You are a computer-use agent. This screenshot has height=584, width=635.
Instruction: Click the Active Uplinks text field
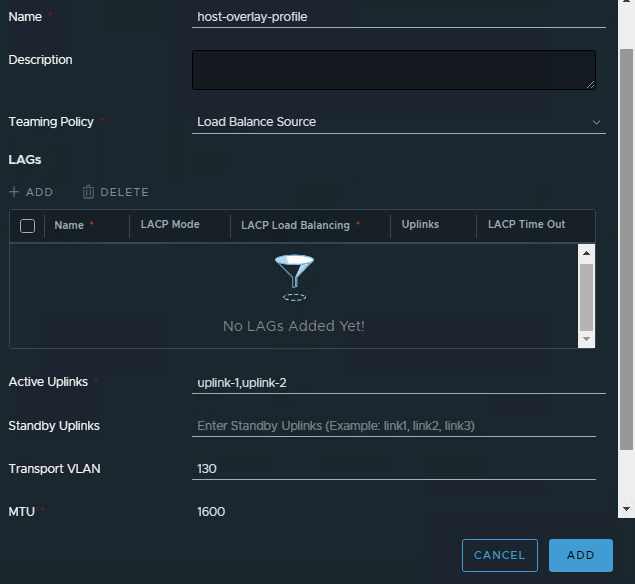tap(398, 383)
